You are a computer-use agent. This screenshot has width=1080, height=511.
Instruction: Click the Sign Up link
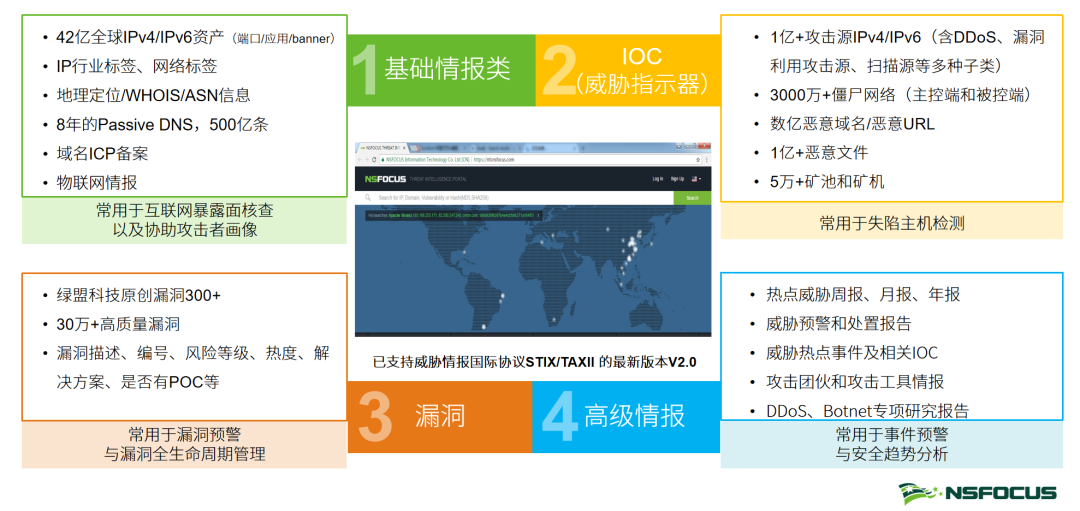pyautogui.click(x=678, y=179)
